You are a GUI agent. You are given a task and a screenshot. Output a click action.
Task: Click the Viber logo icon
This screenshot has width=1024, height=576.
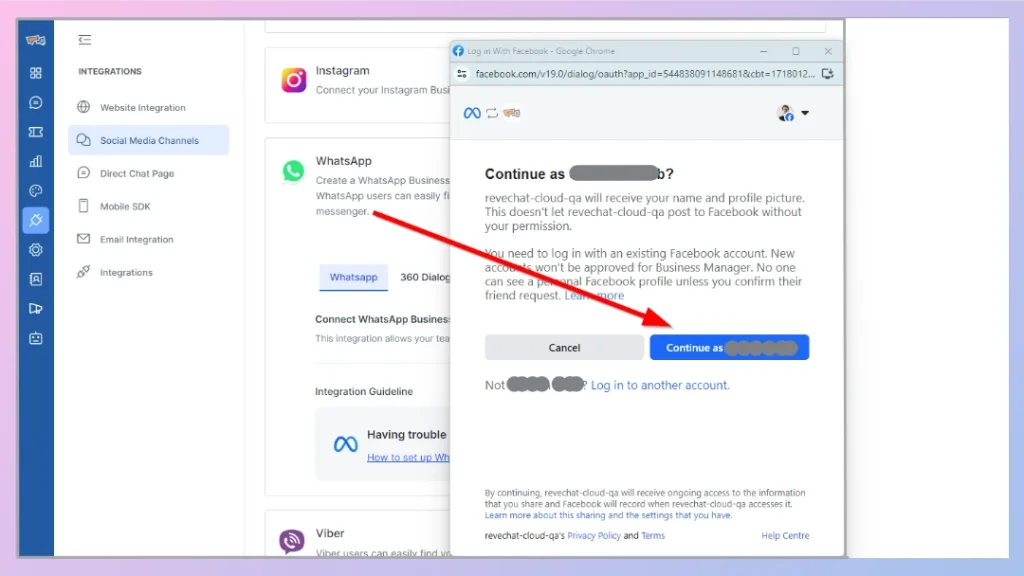coord(292,541)
